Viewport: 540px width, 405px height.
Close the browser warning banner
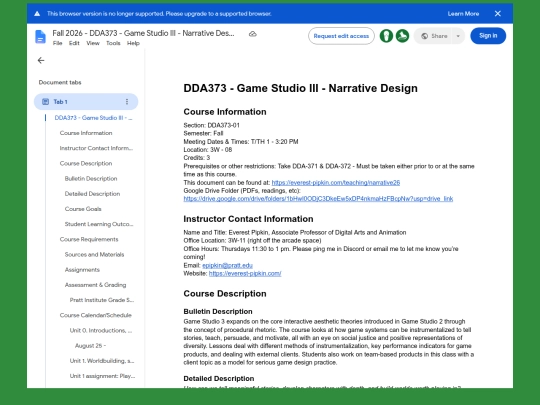[x=498, y=14]
